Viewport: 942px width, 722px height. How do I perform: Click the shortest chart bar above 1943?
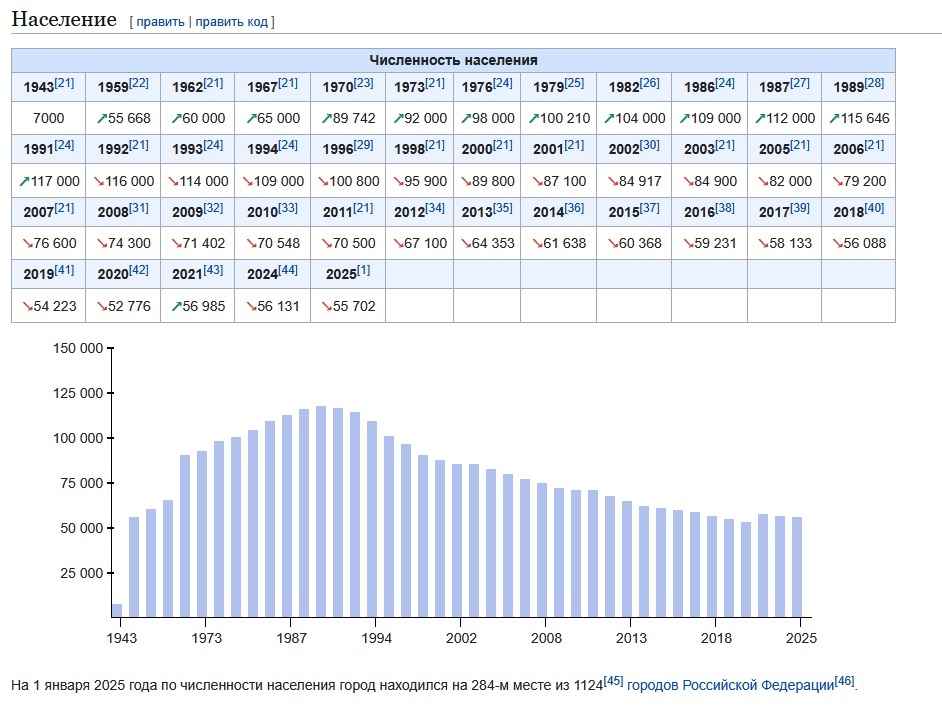[117, 610]
